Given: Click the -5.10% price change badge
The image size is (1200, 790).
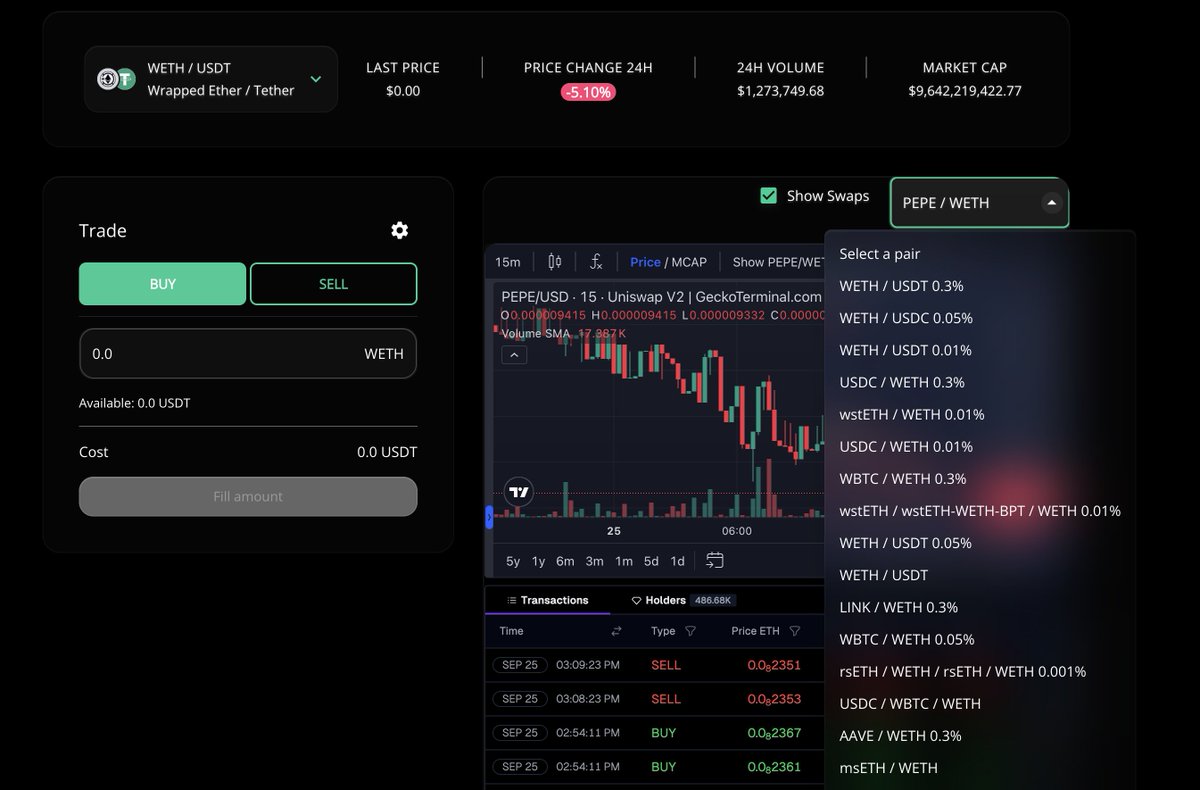Looking at the screenshot, I should (x=588, y=92).
